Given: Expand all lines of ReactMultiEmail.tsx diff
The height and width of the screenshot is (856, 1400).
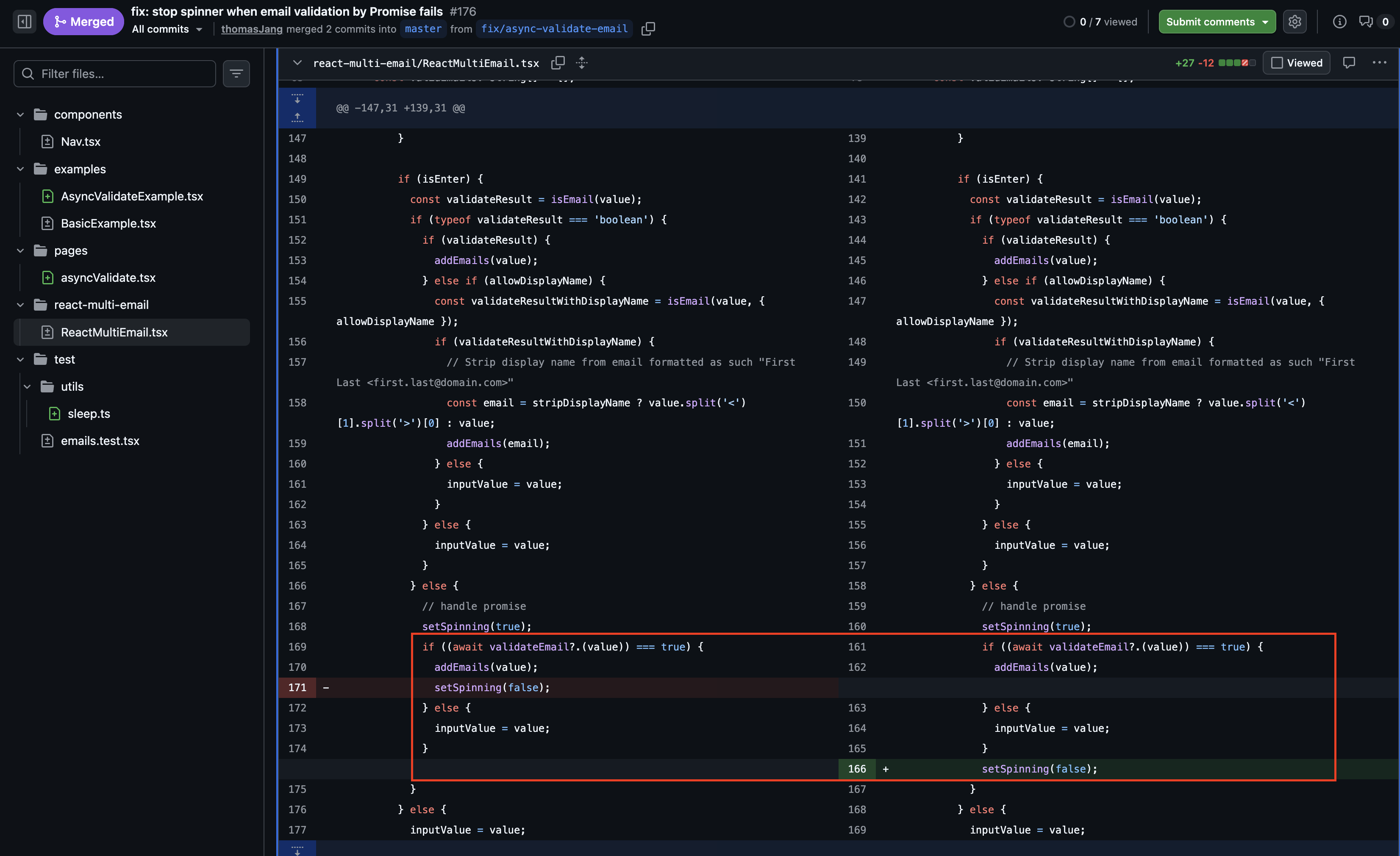Looking at the screenshot, I should [581, 63].
